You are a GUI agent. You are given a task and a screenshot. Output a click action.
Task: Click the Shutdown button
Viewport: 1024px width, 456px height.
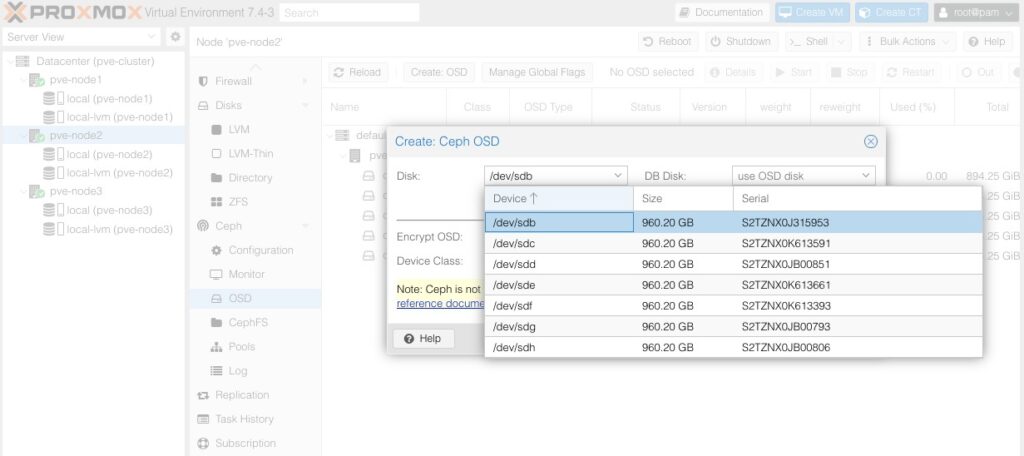tap(741, 41)
